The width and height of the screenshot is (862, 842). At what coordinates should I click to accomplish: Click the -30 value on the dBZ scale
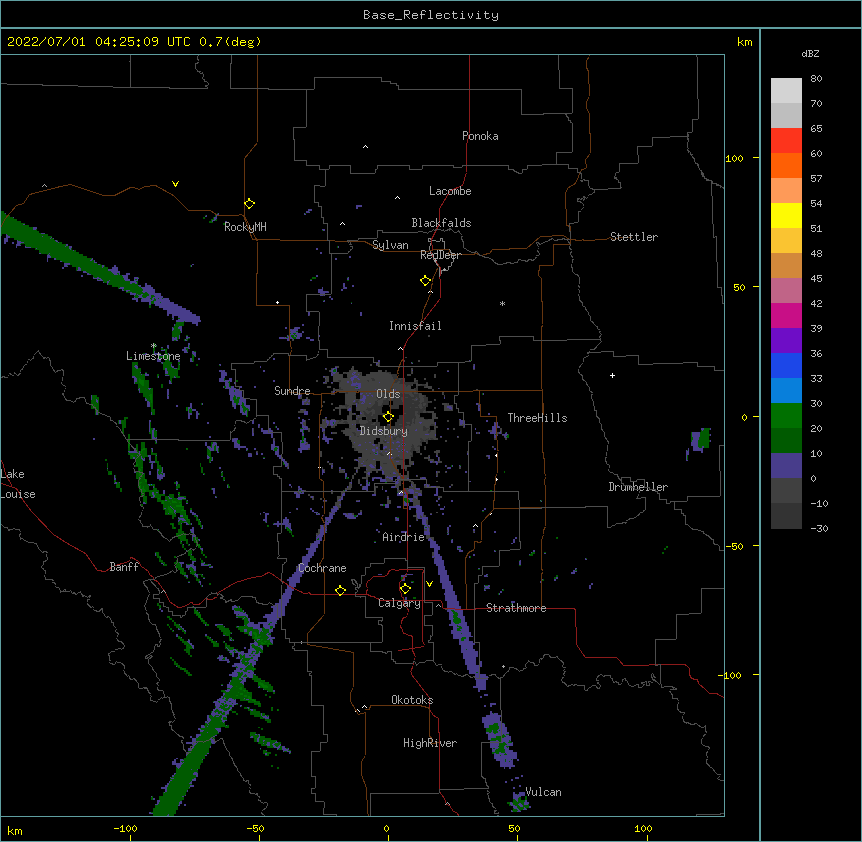coord(819,528)
